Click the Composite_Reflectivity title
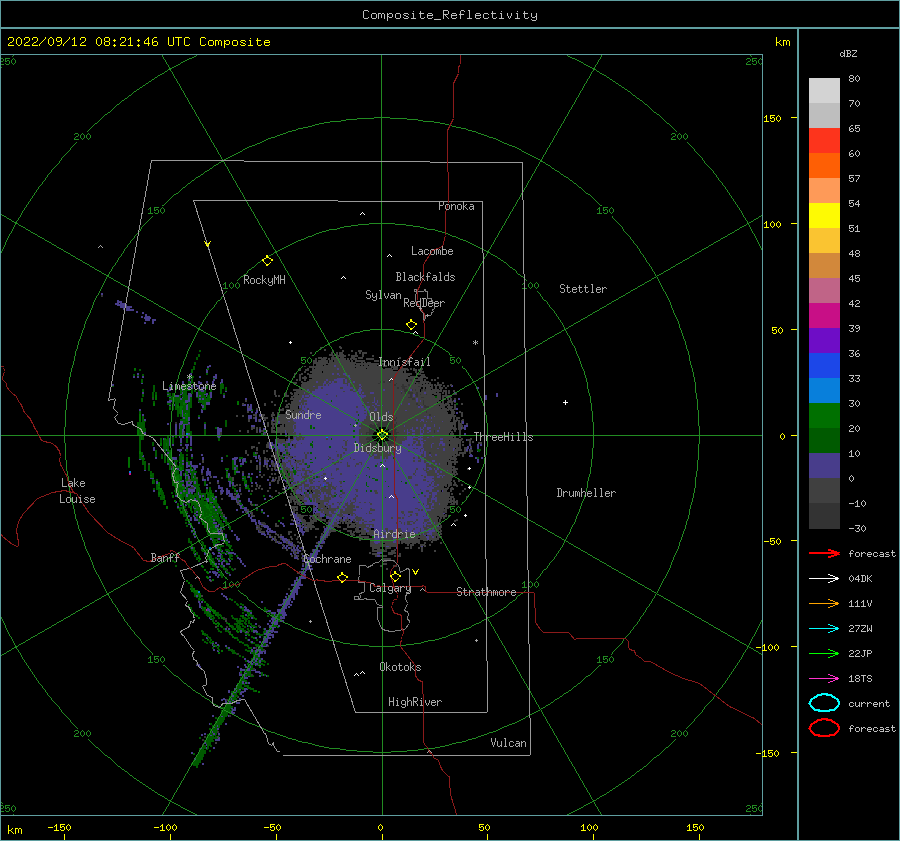The image size is (900, 841). (450, 15)
